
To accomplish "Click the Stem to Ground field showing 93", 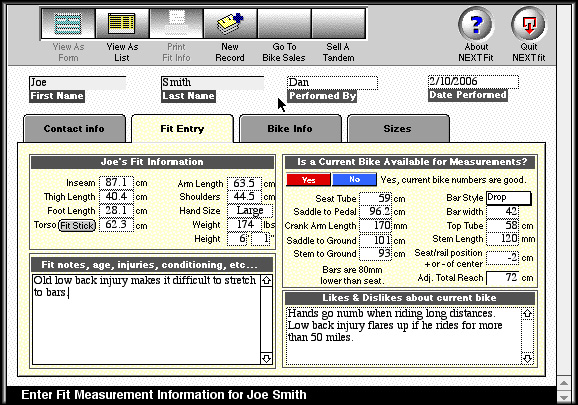I will pos(375,254).
